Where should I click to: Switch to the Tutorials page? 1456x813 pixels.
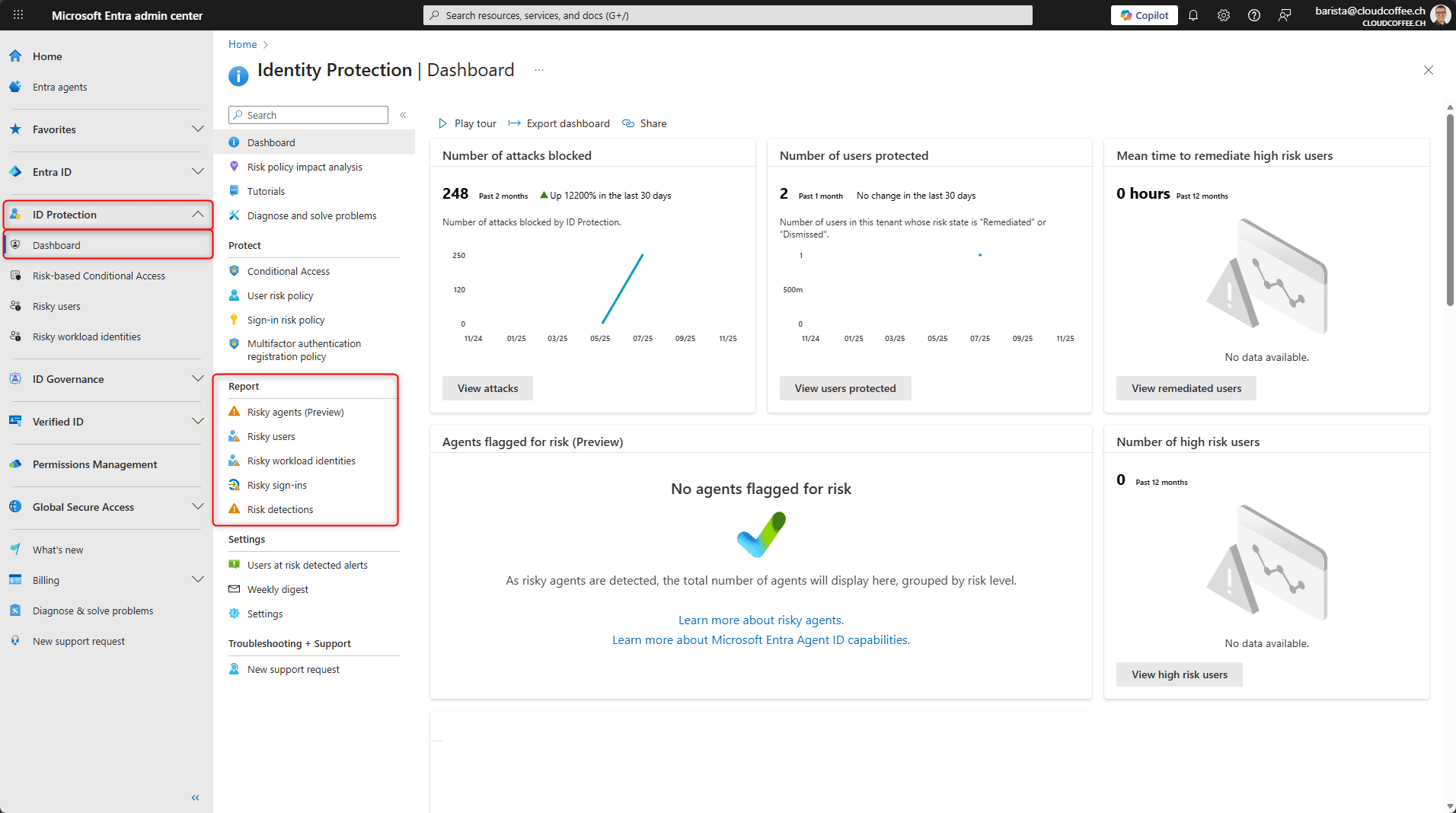[267, 191]
